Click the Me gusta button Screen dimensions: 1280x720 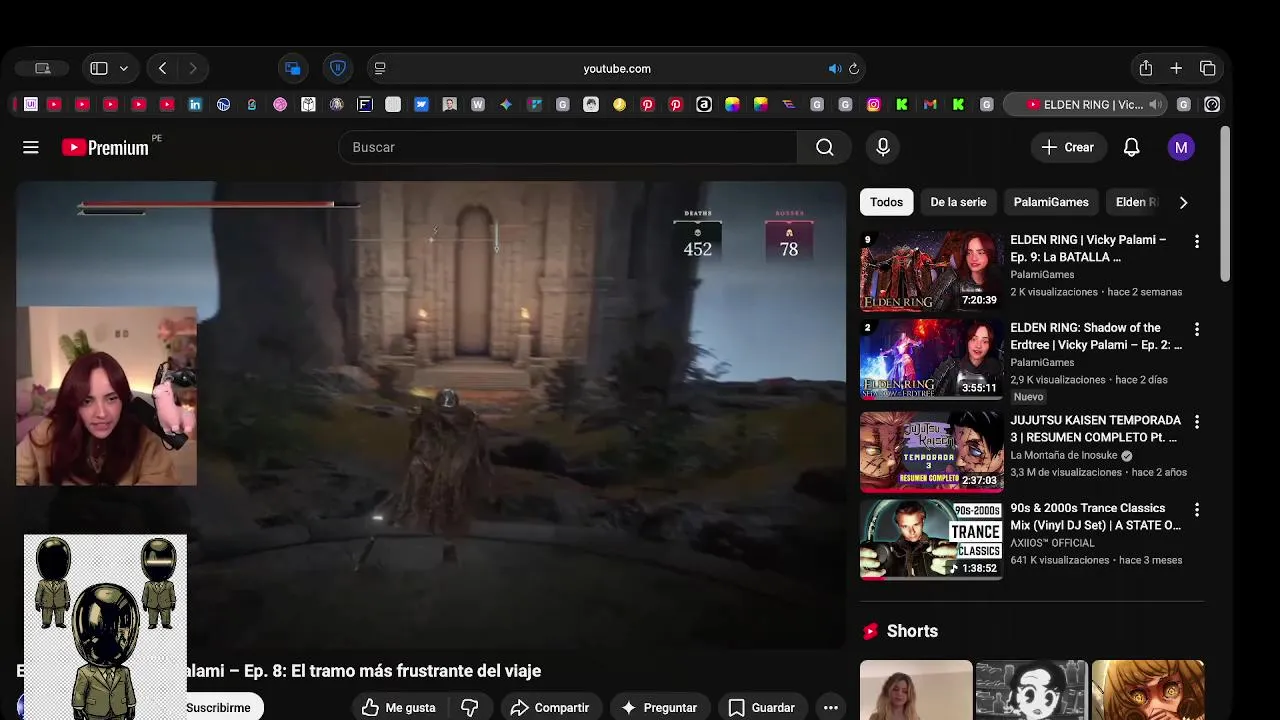click(x=399, y=707)
